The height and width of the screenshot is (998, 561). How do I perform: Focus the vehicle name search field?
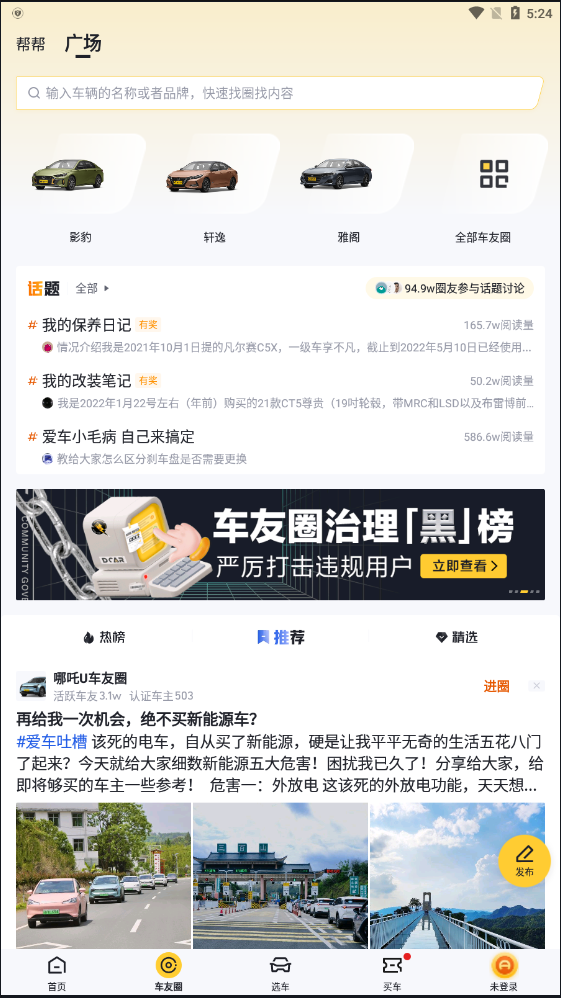(280, 93)
